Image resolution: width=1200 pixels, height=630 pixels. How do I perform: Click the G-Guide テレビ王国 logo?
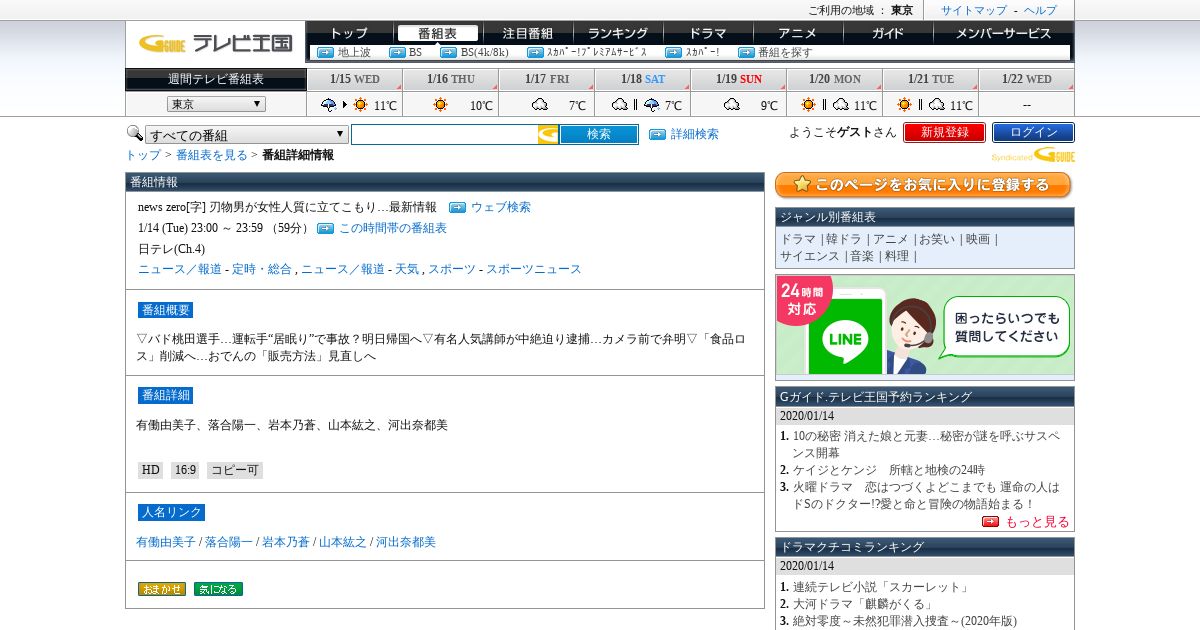pos(215,43)
